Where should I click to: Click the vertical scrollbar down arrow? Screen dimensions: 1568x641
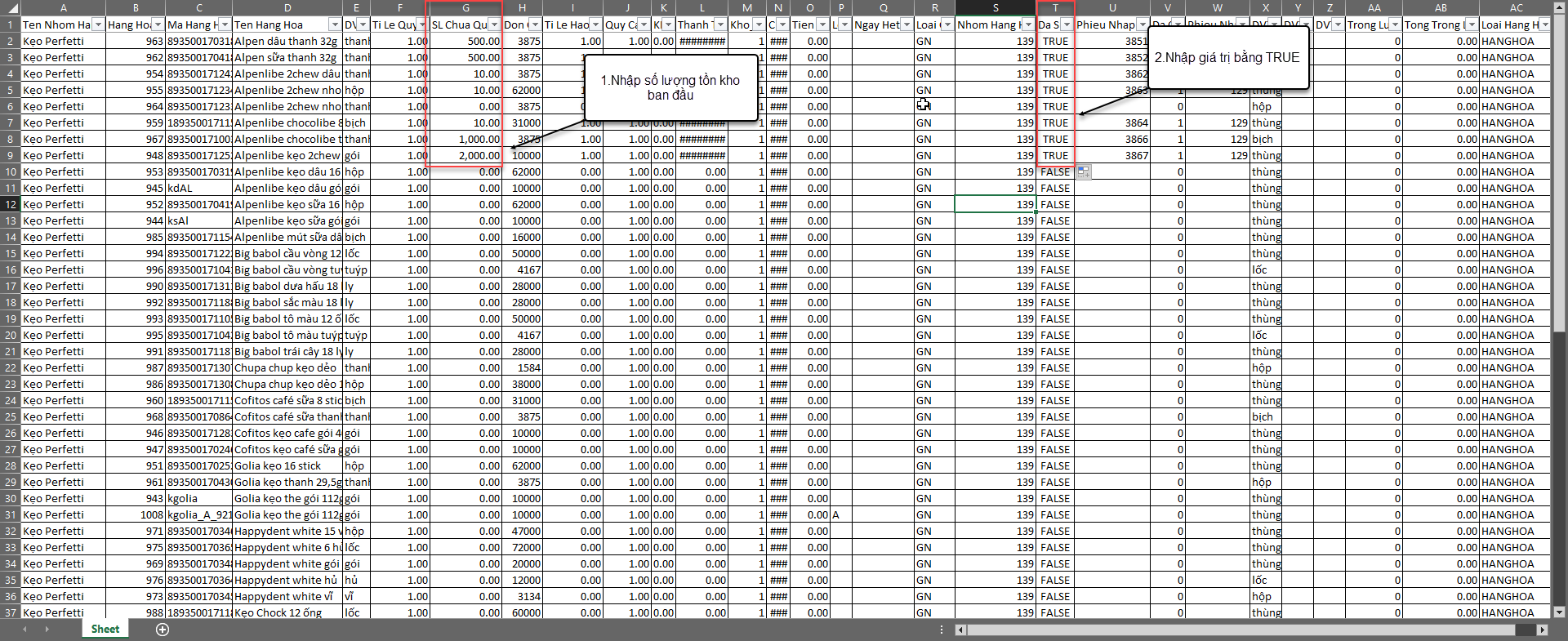(1558, 612)
